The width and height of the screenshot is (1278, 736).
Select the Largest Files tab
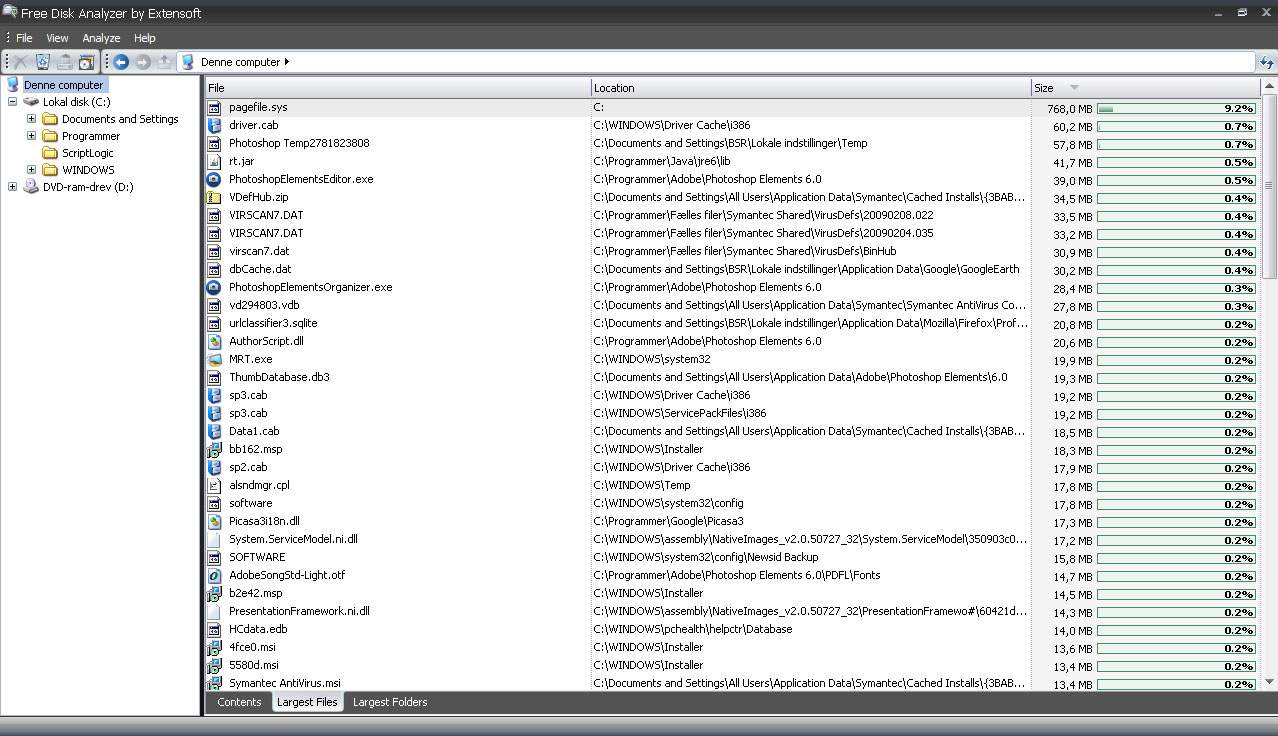pos(307,702)
